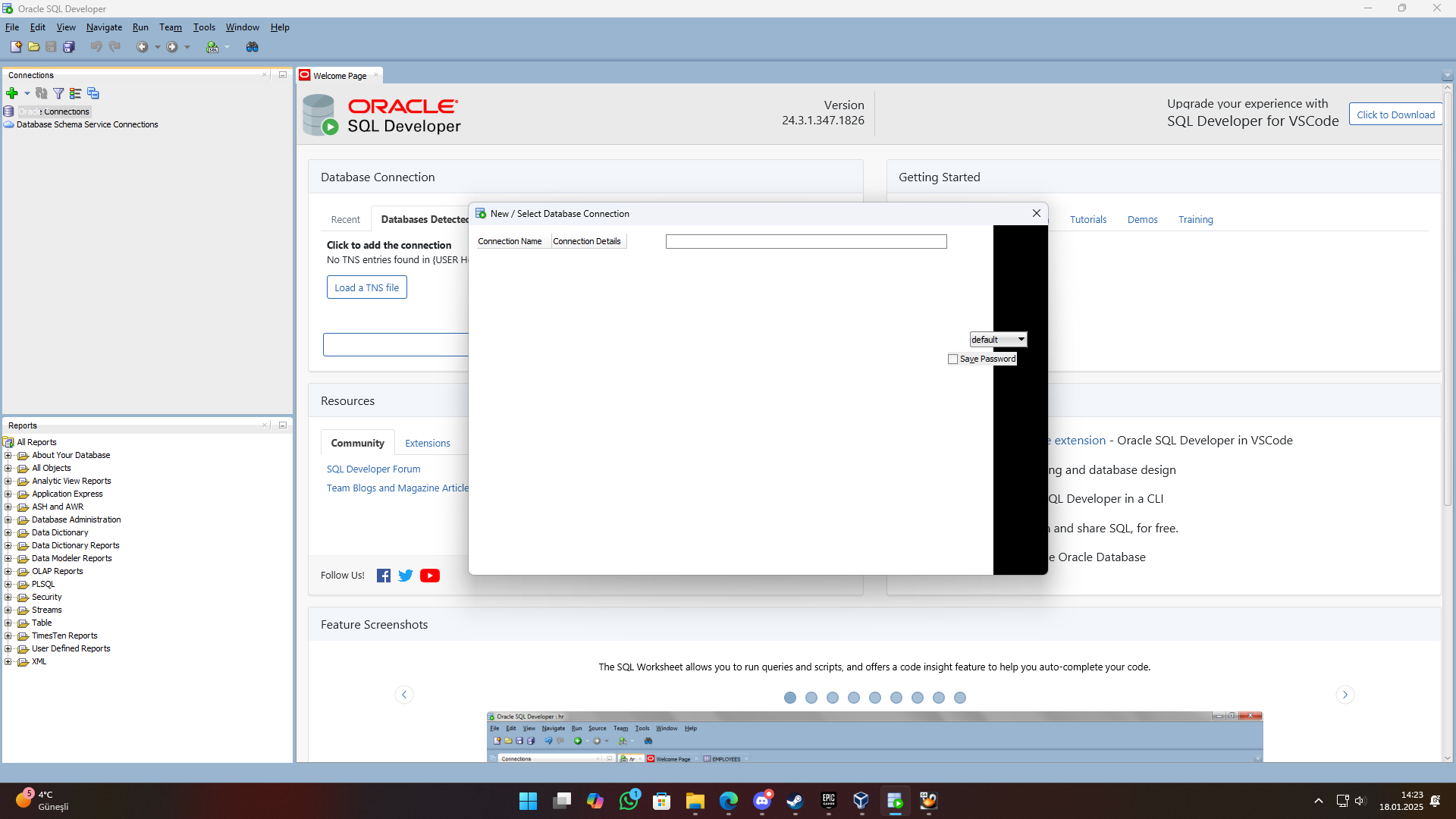Open Discord from the taskbar
This screenshot has height=819, width=1456.
(762, 801)
